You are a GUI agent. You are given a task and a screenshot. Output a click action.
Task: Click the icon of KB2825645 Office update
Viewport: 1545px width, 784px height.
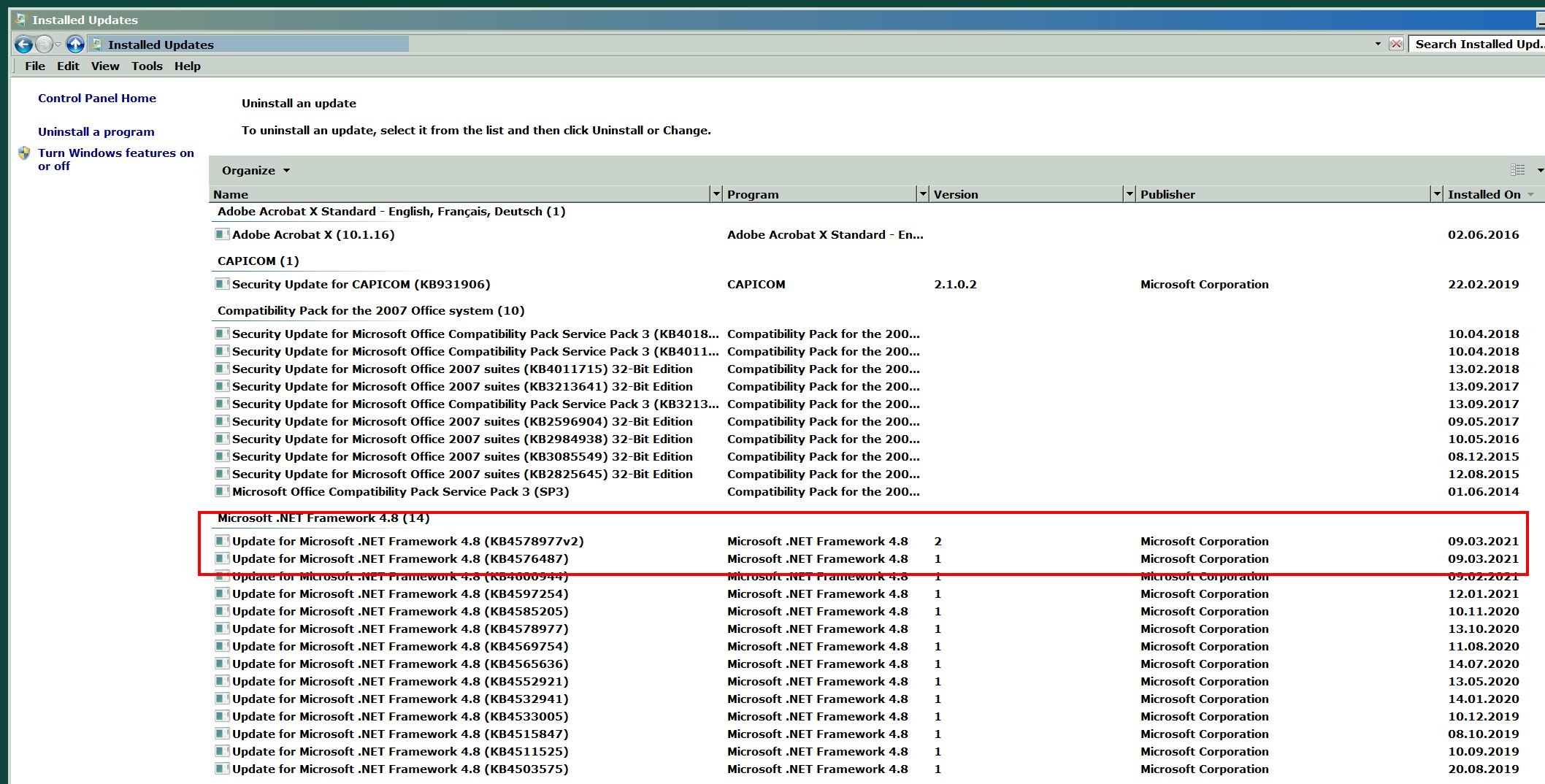[x=222, y=474]
